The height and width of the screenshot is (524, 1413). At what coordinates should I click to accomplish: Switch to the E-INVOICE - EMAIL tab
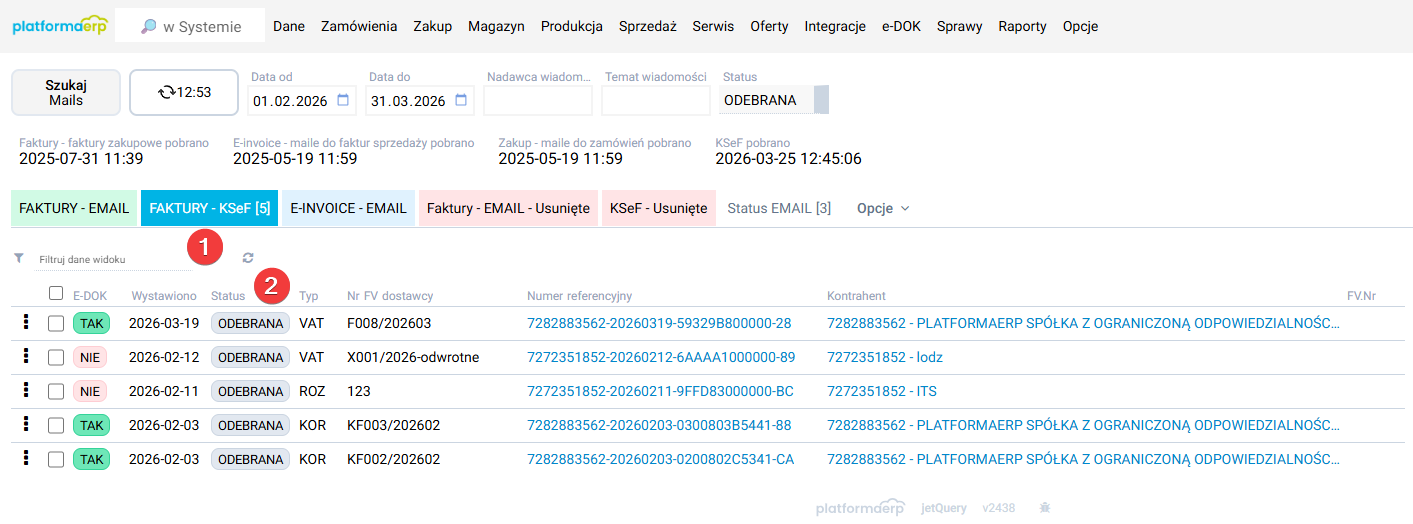pos(348,208)
